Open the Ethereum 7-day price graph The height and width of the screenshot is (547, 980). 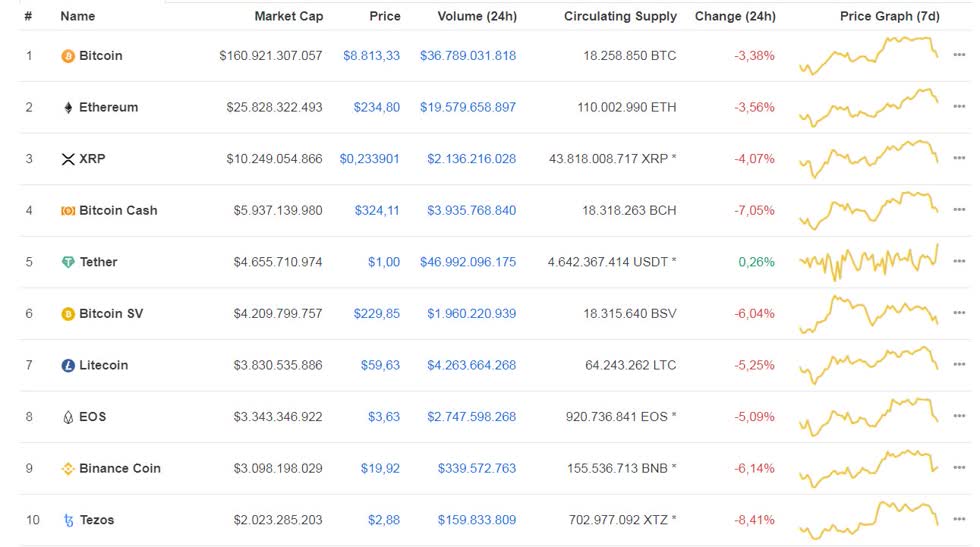pos(869,108)
